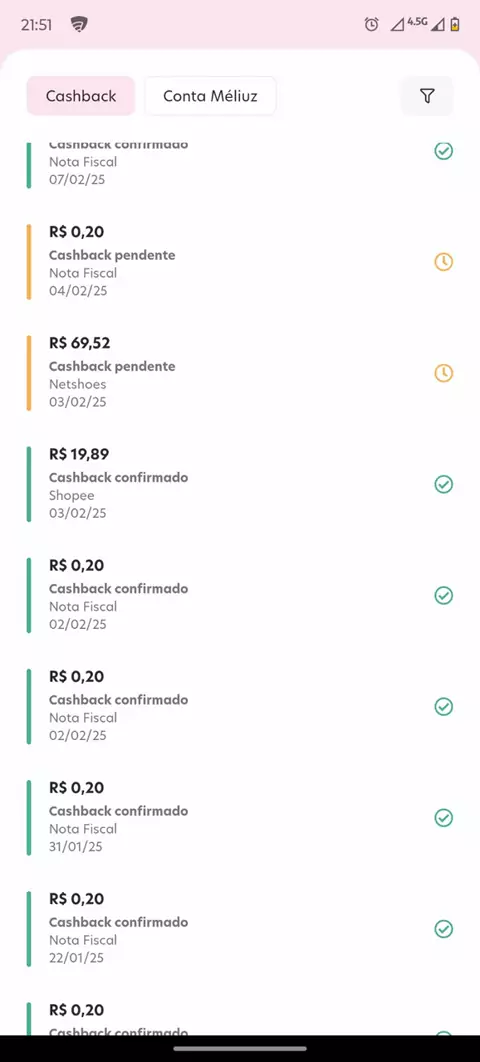Tap pending clock icon dated 04/02/25
This screenshot has height=1062, width=480.
[x=443, y=262]
